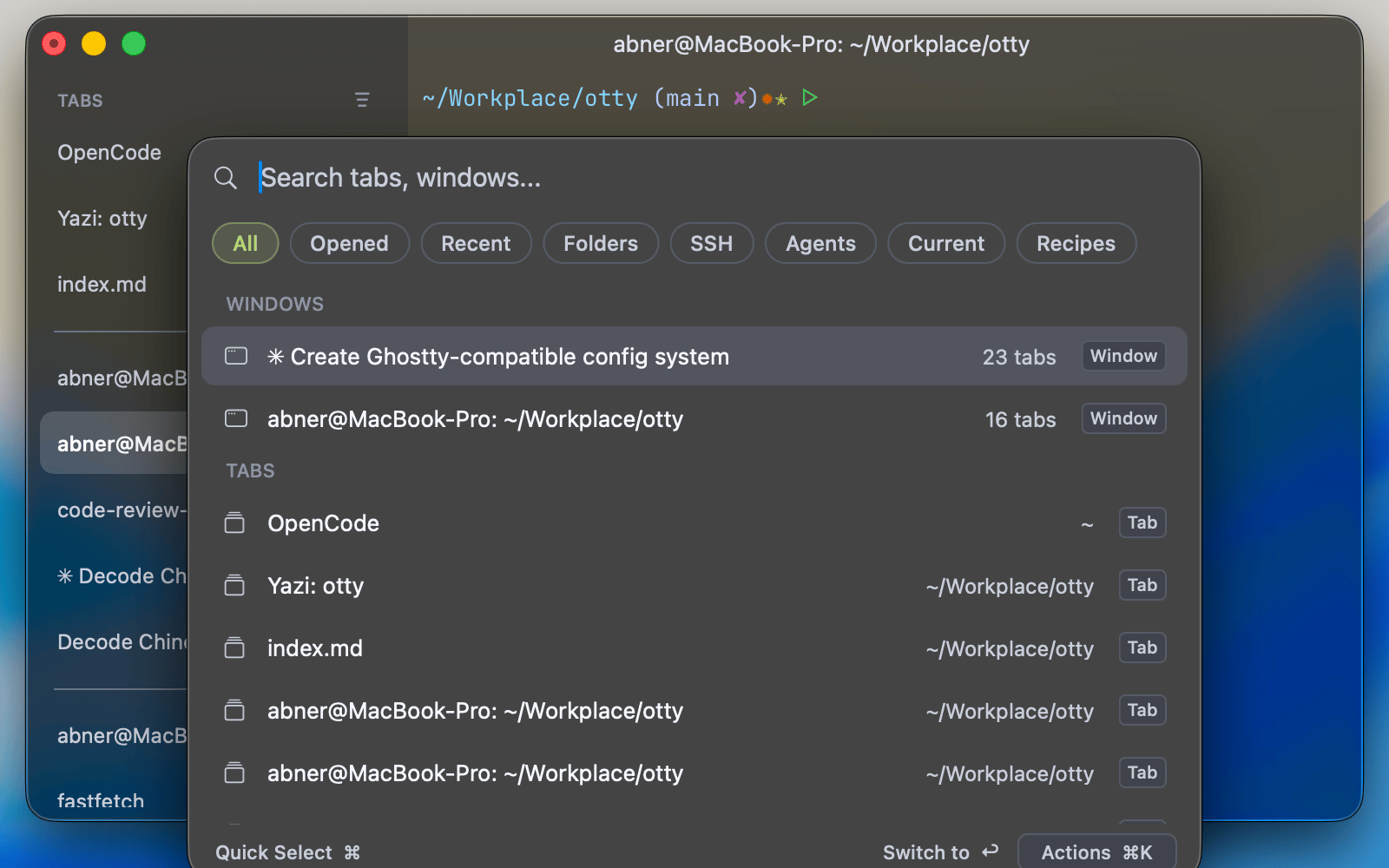Select the Folders filter chip
This screenshot has width=1389, height=868.
click(x=601, y=243)
